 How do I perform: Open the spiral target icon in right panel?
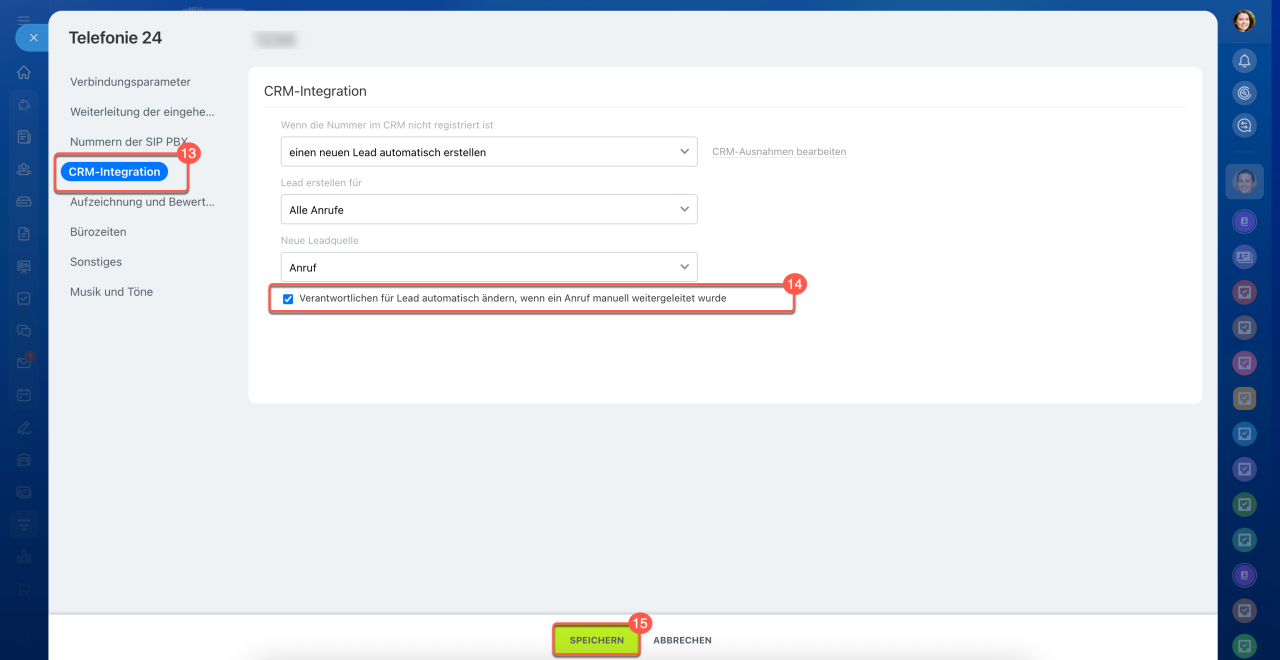1244,93
